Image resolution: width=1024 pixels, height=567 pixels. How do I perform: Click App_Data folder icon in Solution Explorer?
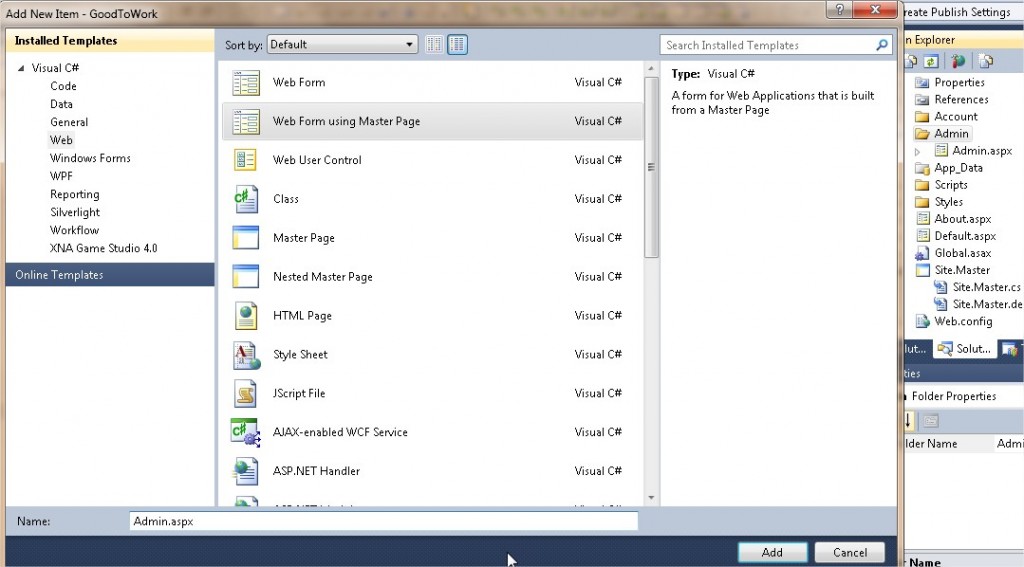click(x=922, y=168)
